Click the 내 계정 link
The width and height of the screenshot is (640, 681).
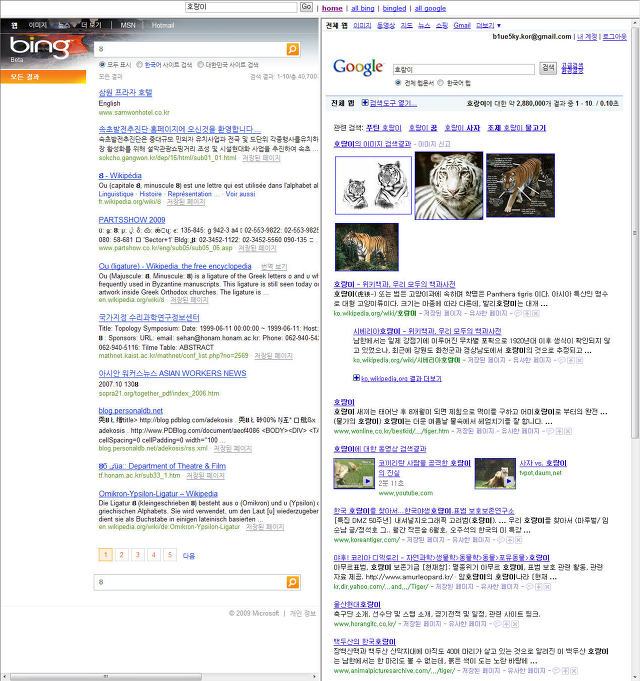coord(587,37)
